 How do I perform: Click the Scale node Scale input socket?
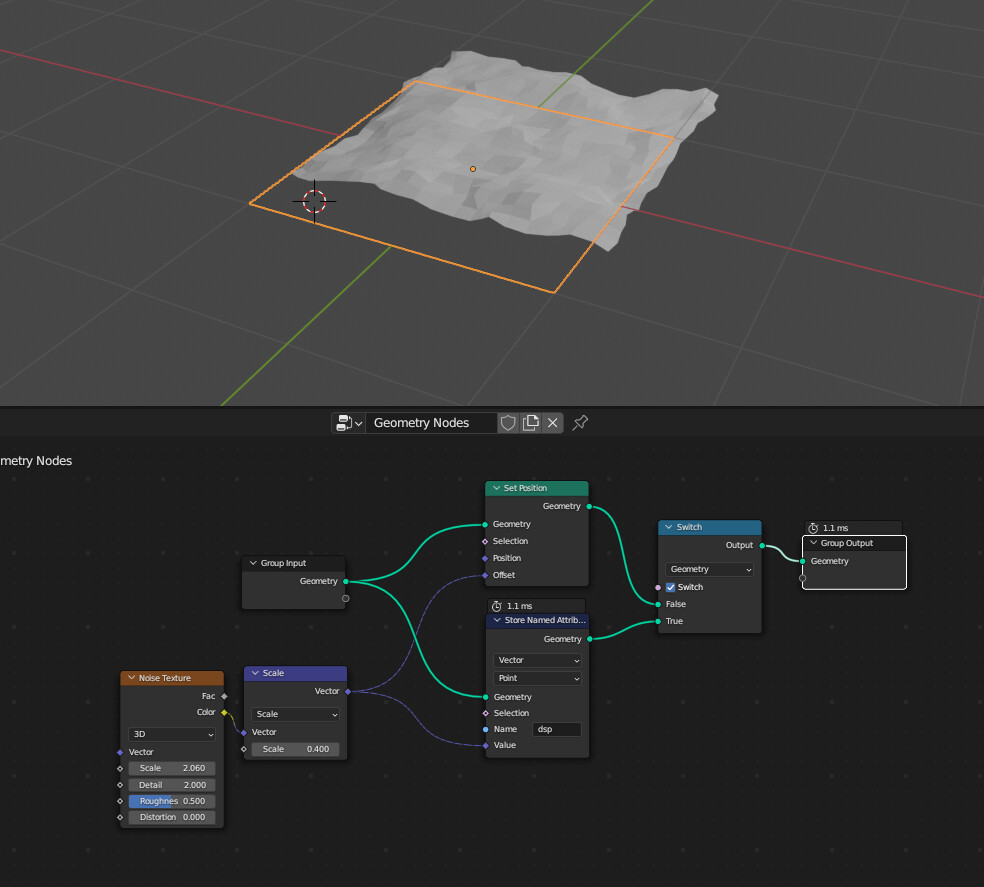coord(244,750)
